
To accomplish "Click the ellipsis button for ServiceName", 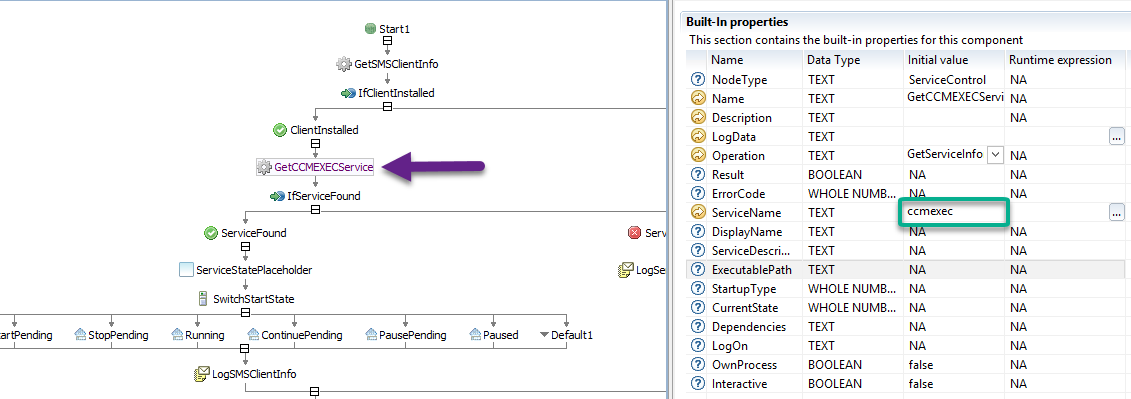I will 1117,212.
